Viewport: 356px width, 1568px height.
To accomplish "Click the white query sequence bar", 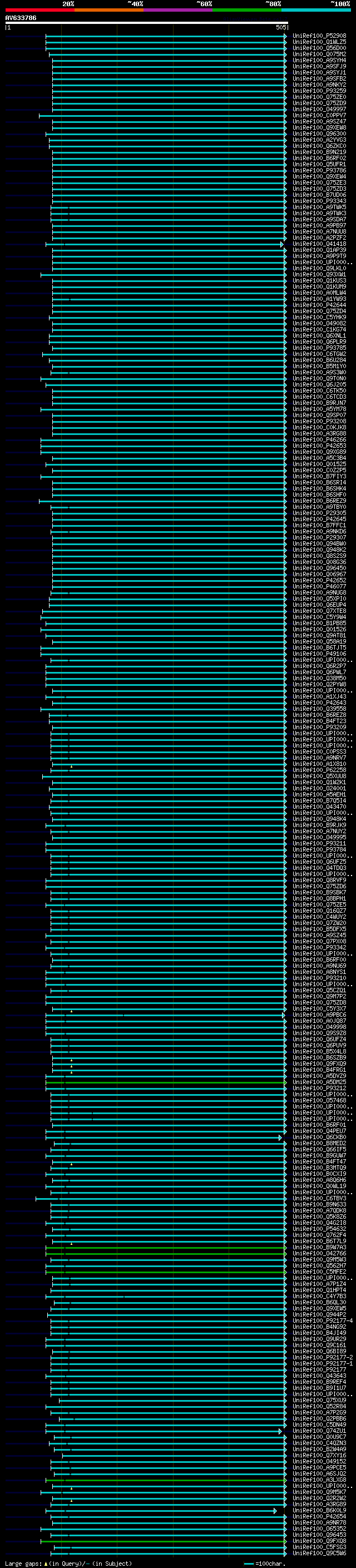I will click(147, 22).
